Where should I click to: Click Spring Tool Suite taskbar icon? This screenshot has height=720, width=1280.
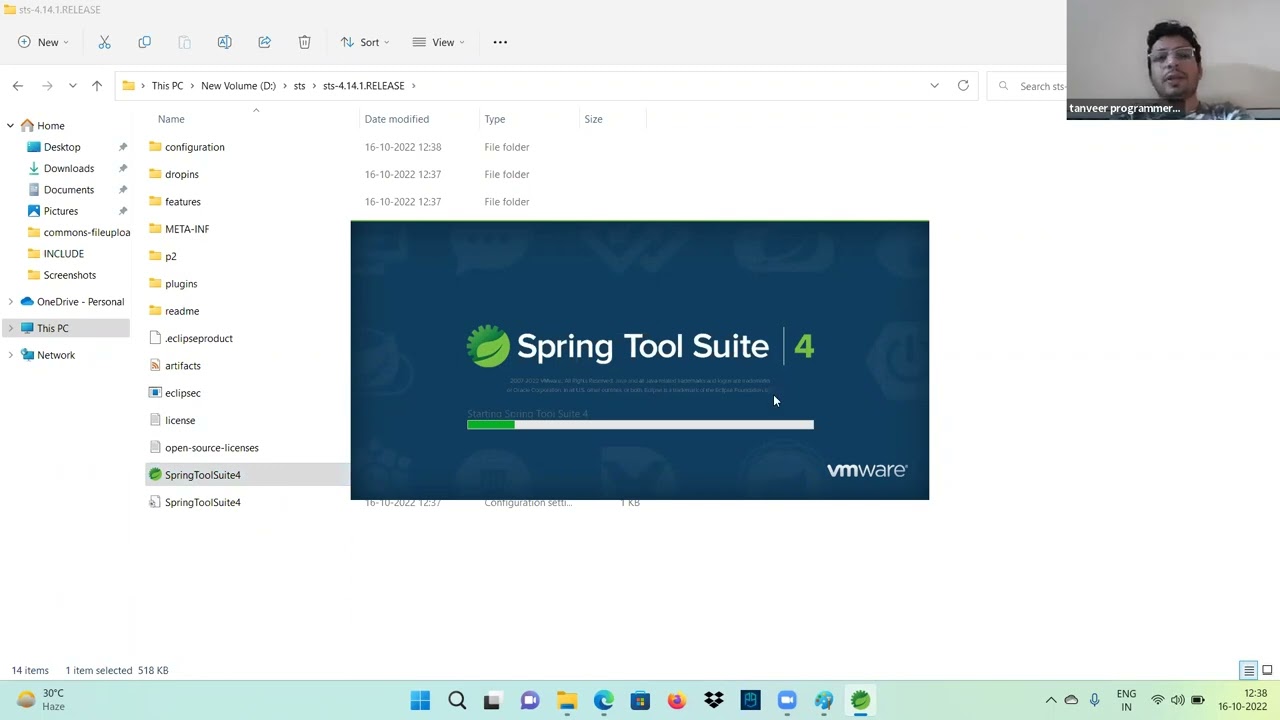(x=860, y=700)
